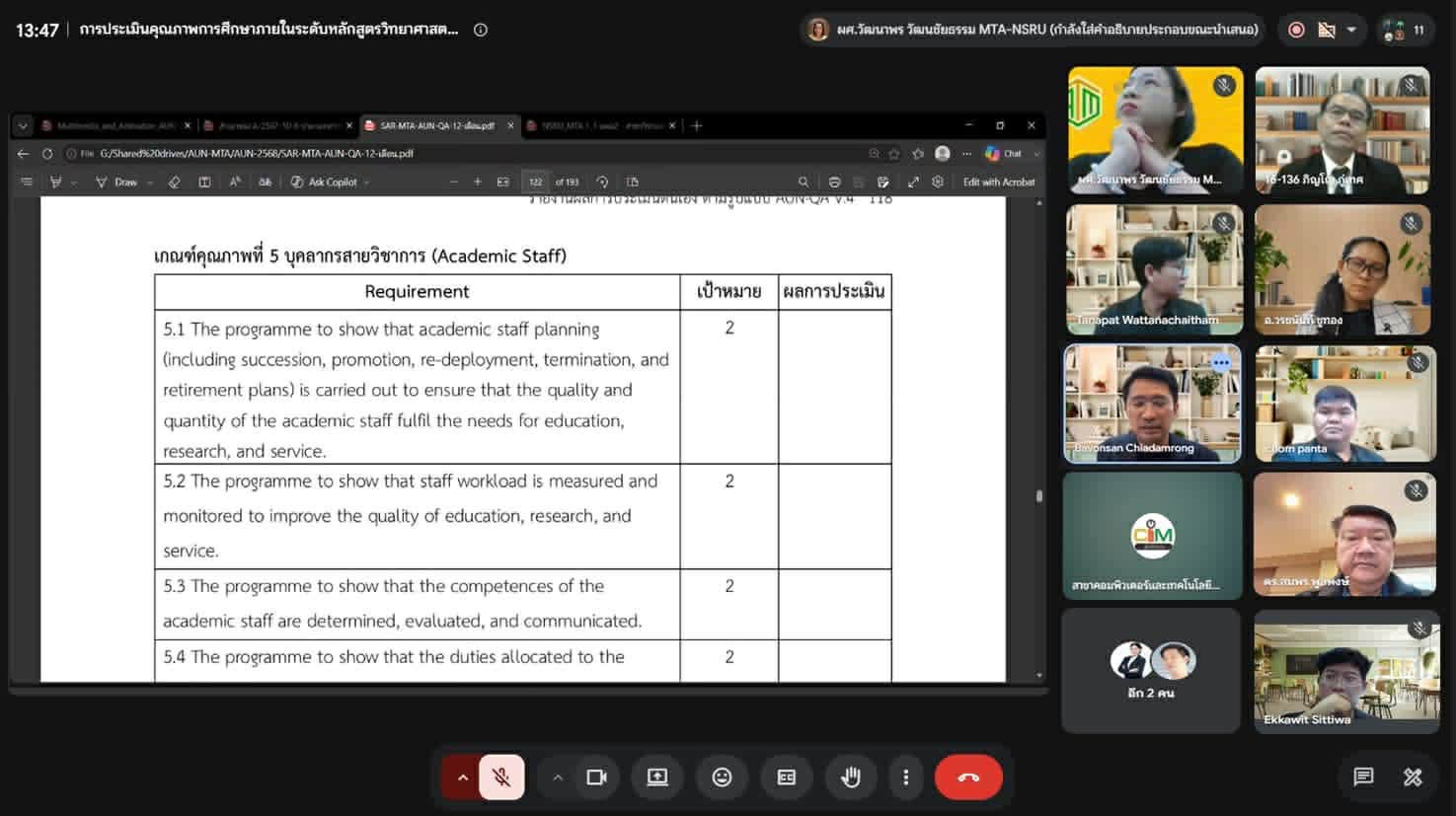1456x816 pixels.
Task: Open a new browser tab
Action: 697,125
